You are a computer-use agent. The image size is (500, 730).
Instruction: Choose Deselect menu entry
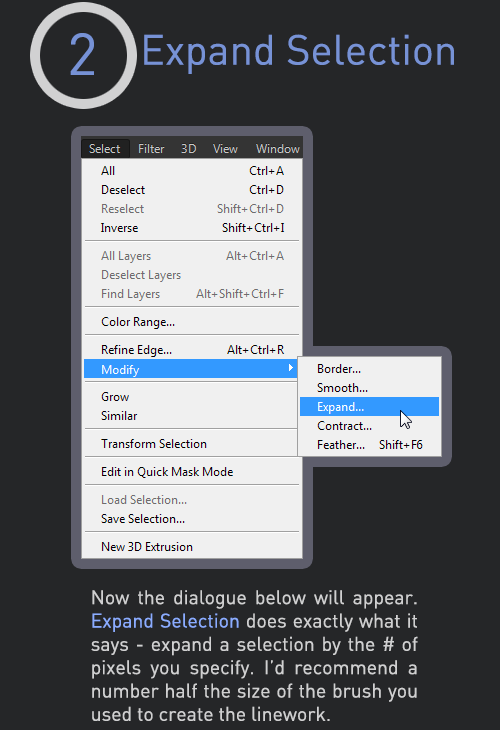(x=192, y=190)
